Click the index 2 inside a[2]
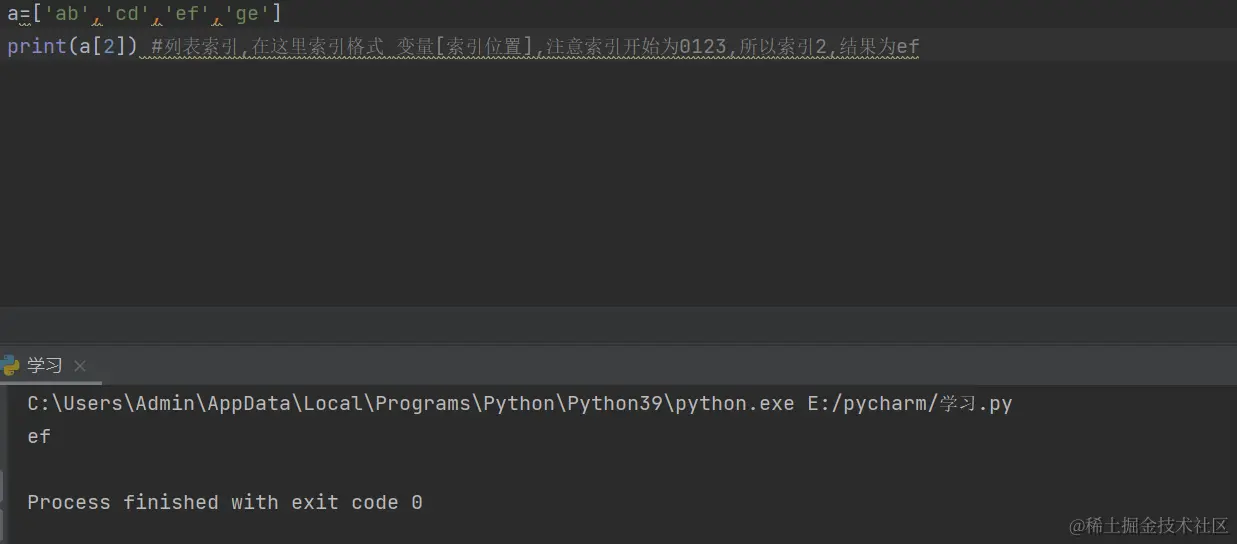The image size is (1237, 544). (x=109, y=46)
